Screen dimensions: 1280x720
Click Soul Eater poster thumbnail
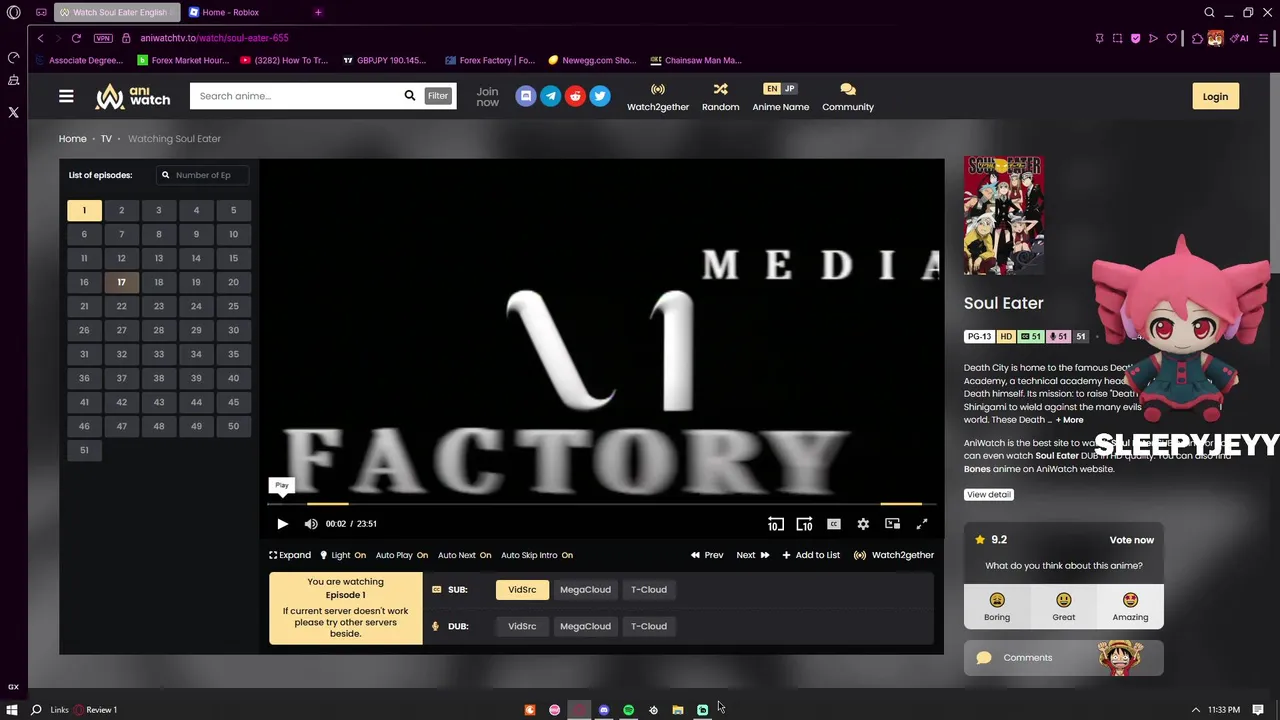(x=1004, y=215)
